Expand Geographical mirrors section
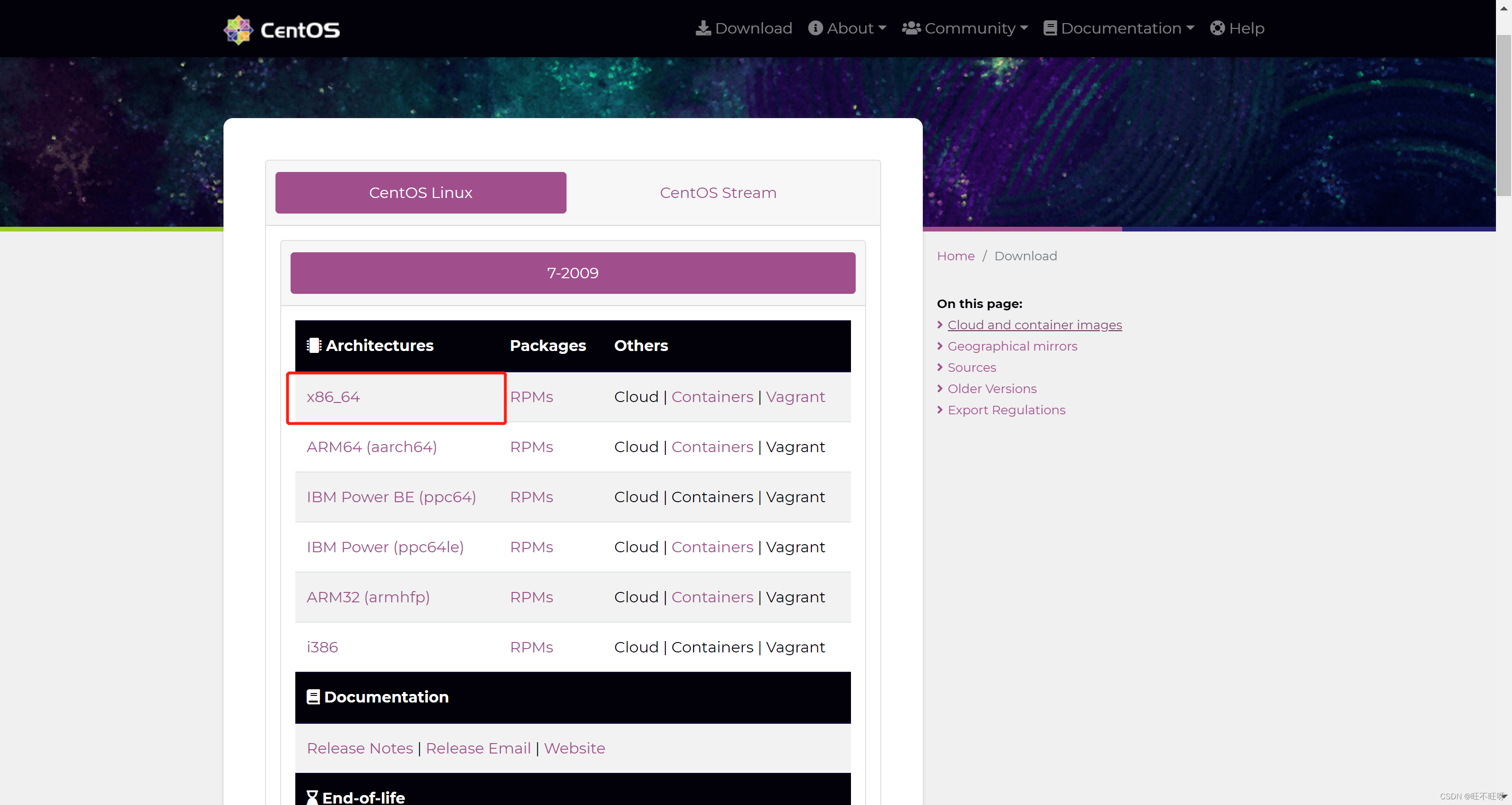This screenshot has height=805, width=1512. (x=1012, y=346)
